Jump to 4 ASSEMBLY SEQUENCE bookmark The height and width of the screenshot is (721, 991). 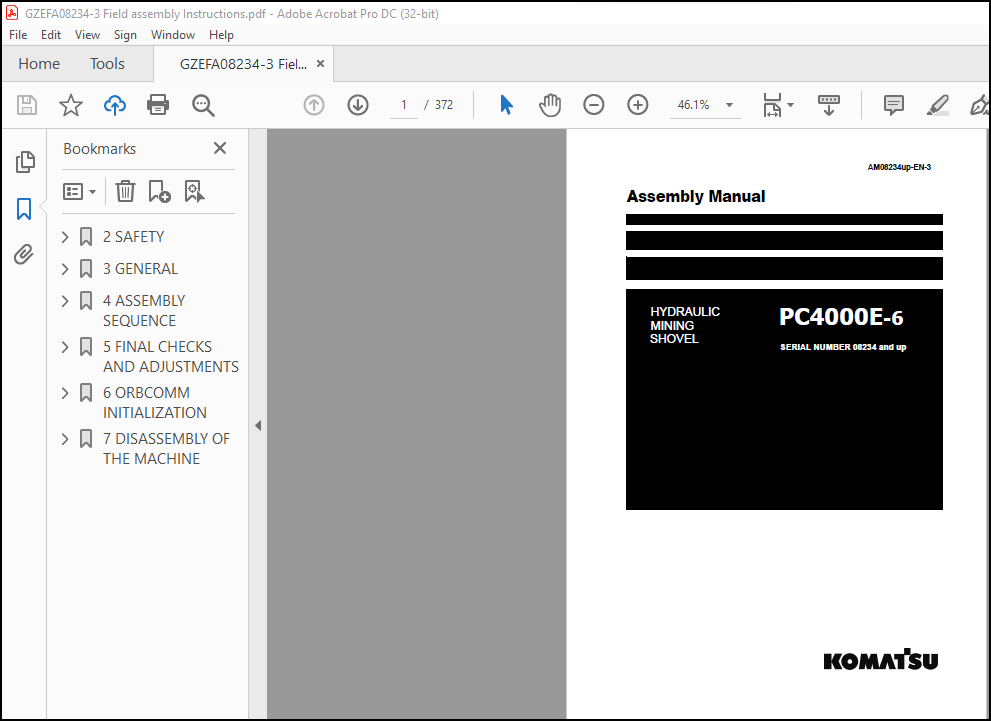pos(144,311)
